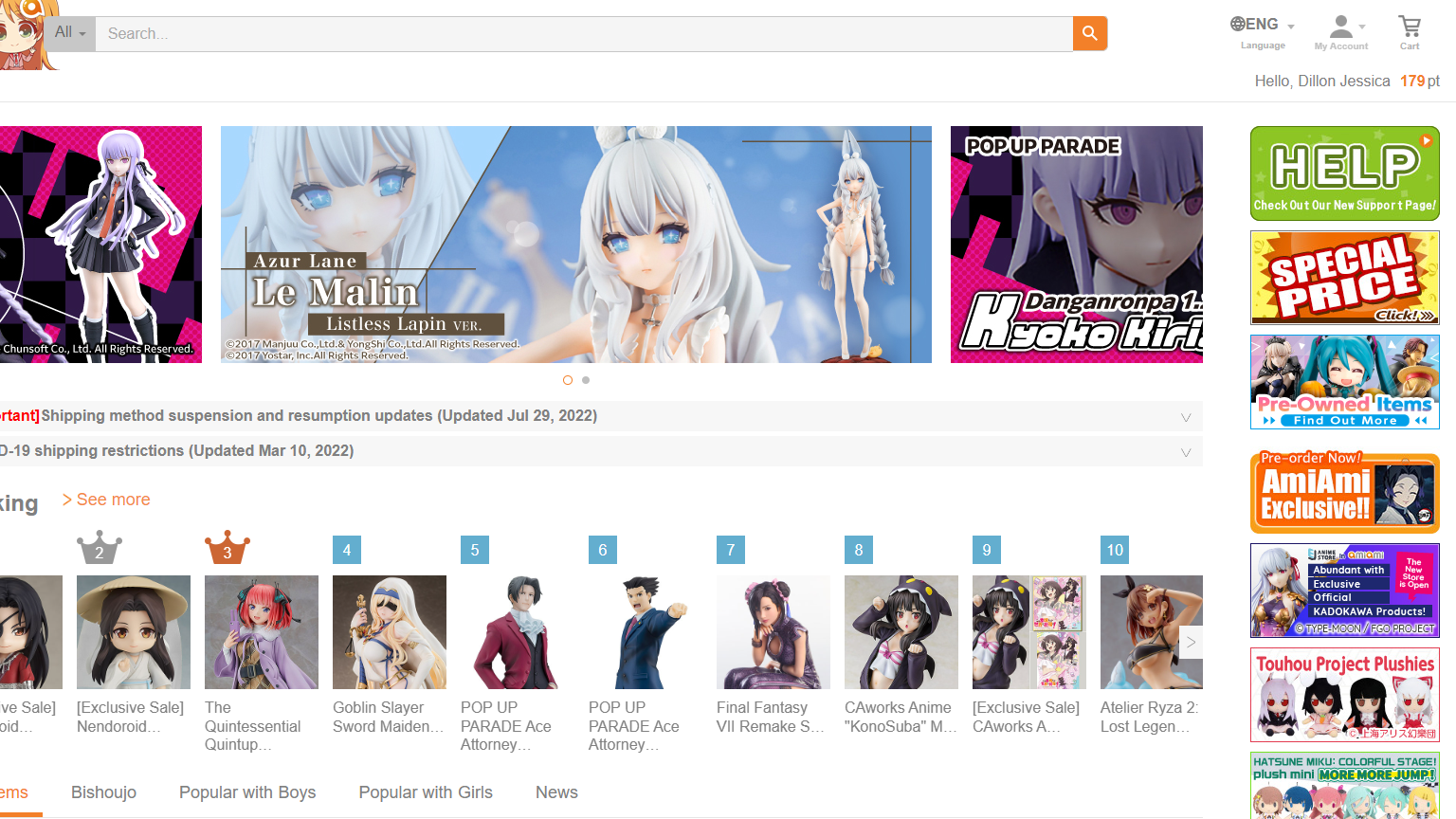
Task: Click the rank 2 silver crown badge
Action: (100, 549)
